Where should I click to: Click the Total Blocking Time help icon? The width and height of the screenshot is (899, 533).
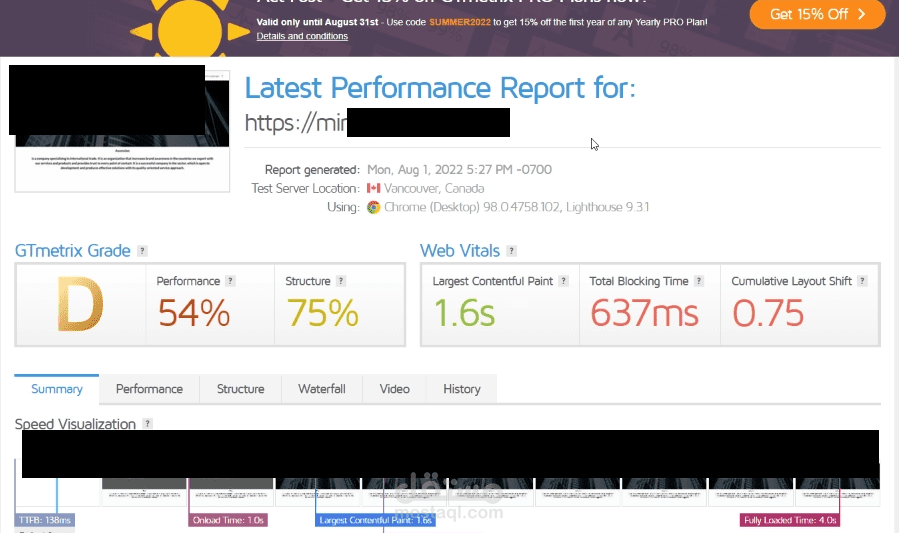[x=698, y=281]
